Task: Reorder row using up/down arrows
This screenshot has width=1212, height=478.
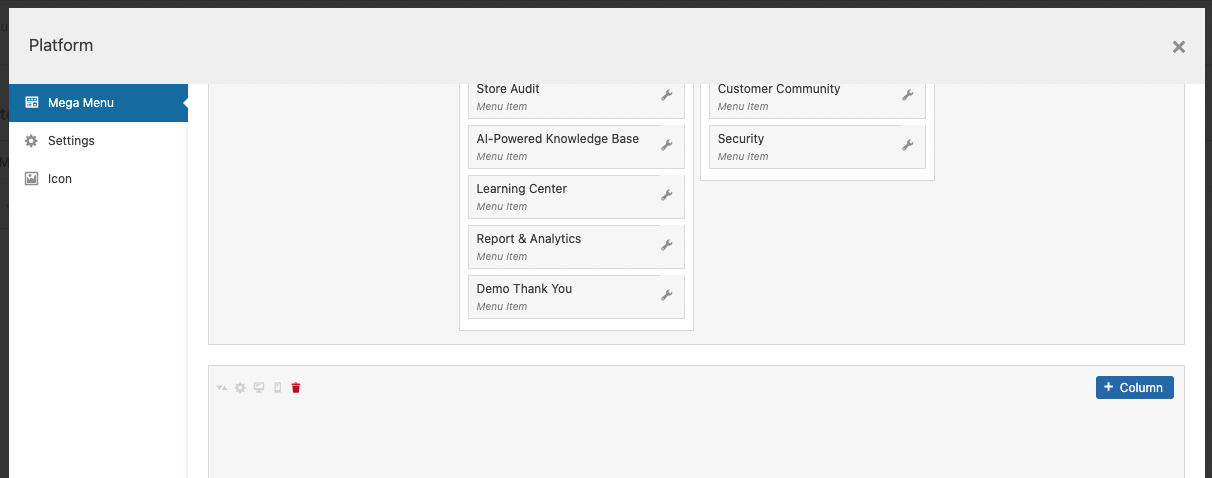Action: (222, 388)
